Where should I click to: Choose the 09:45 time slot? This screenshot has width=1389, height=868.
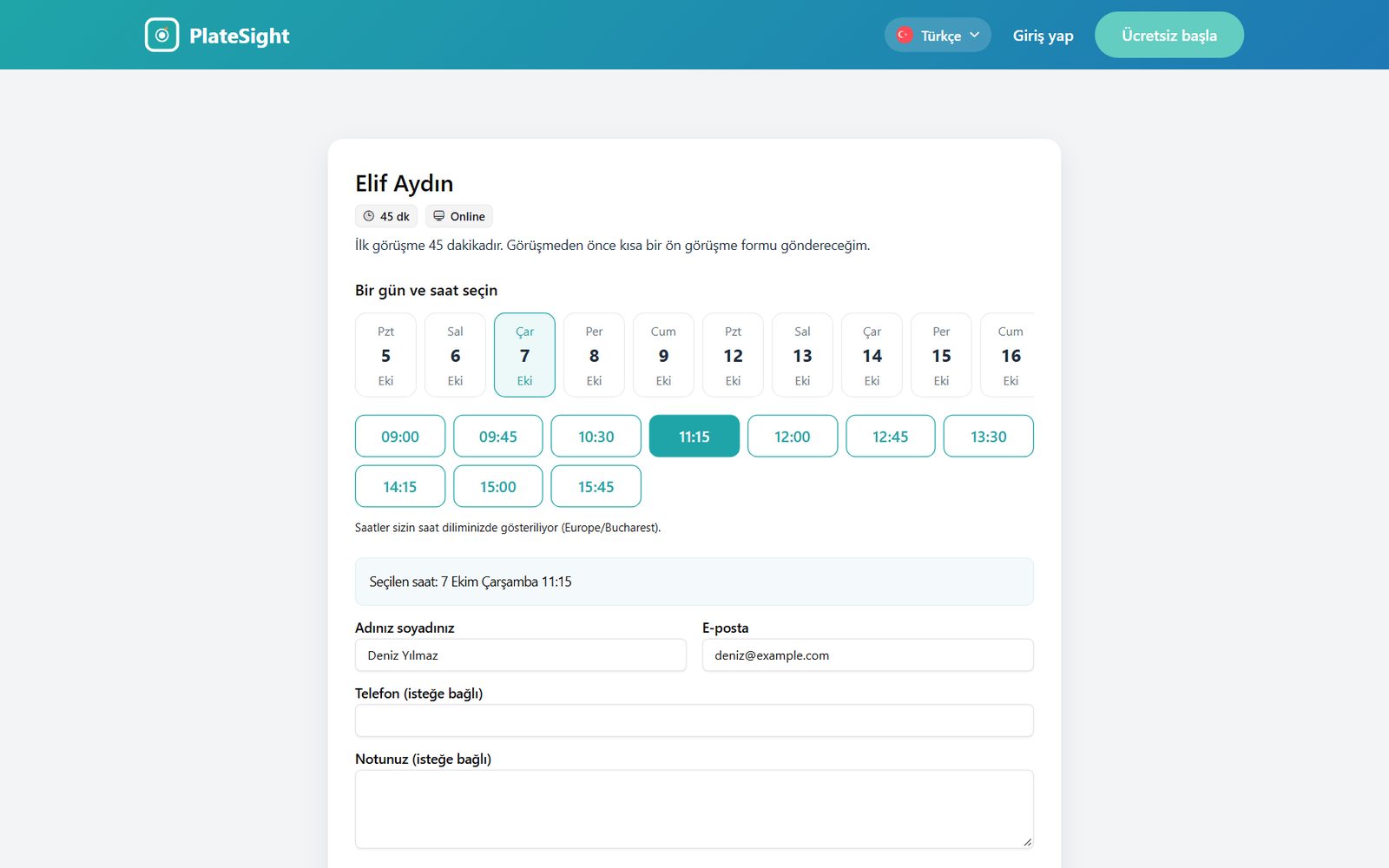coord(498,436)
